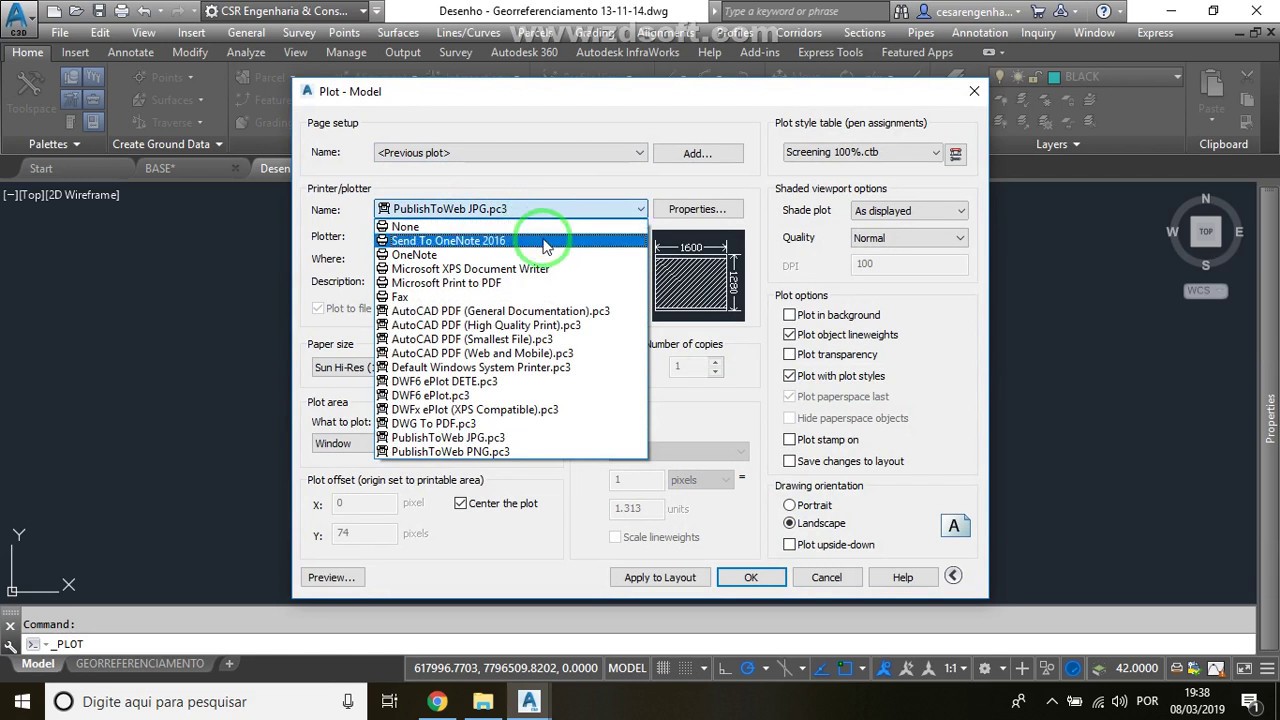This screenshot has width=1280, height=720.
Task: Click the annotation monitor plus icon
Action: tap(1022, 668)
